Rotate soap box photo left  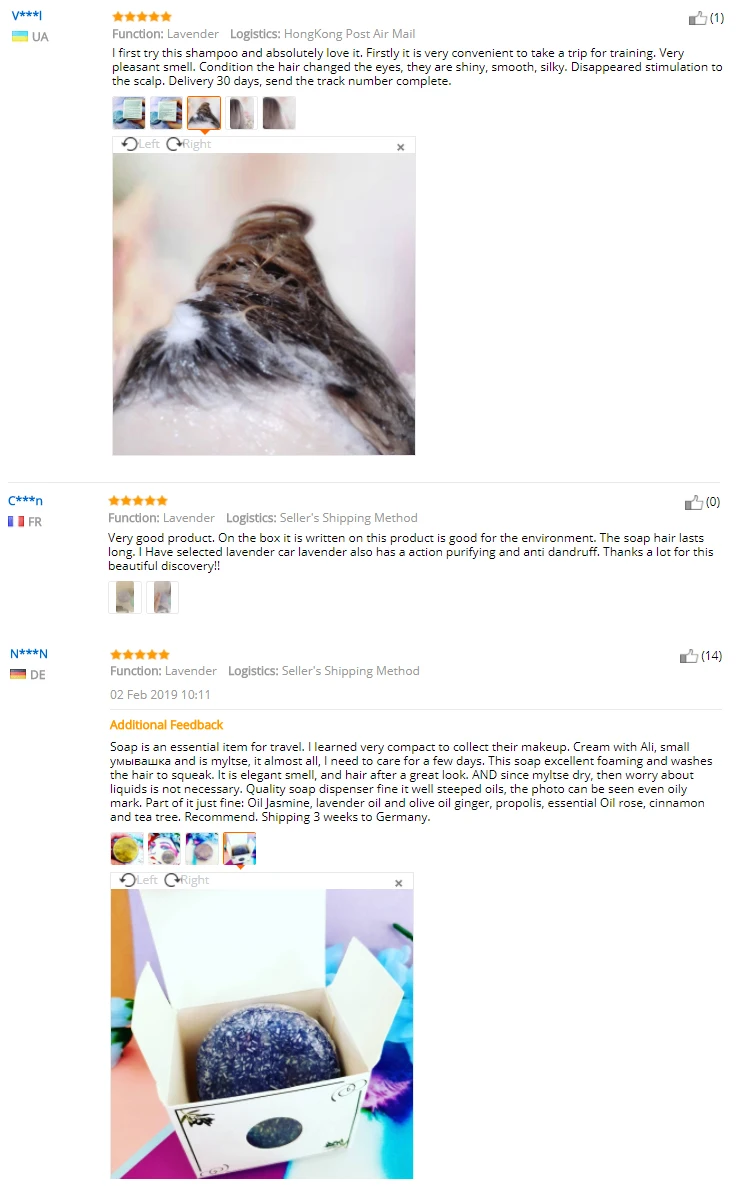coord(139,880)
